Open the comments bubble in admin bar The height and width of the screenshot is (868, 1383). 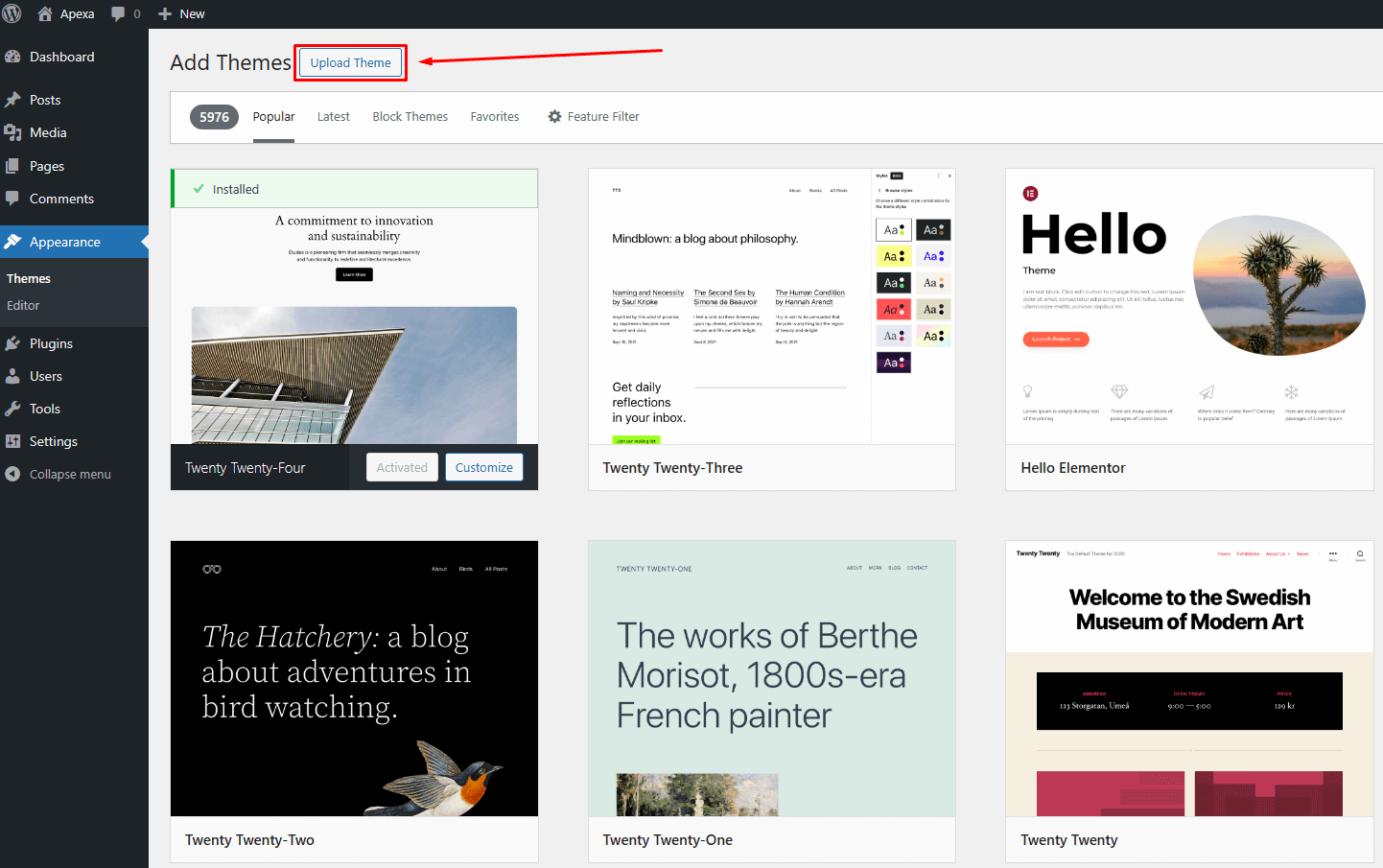click(118, 13)
